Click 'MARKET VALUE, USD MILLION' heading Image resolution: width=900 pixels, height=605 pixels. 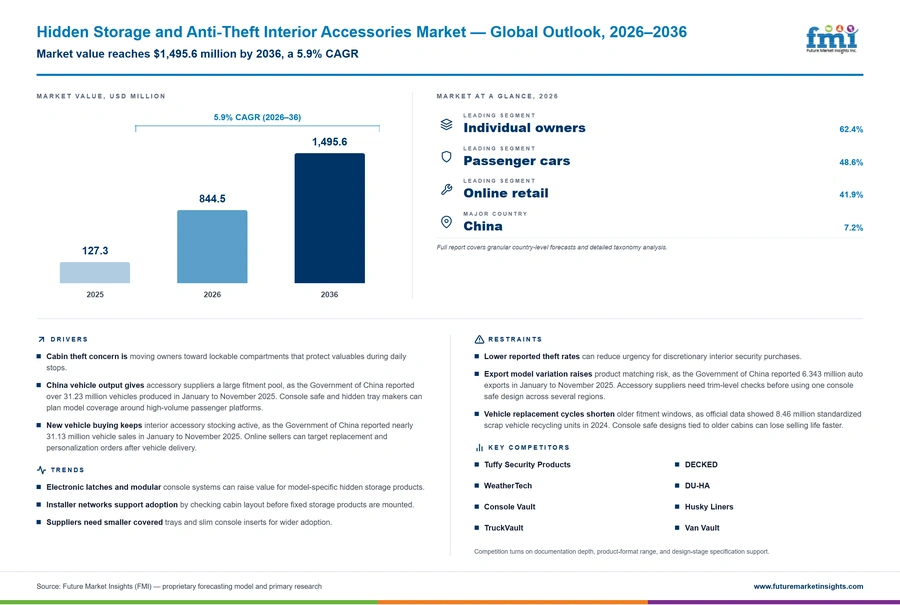[101, 96]
